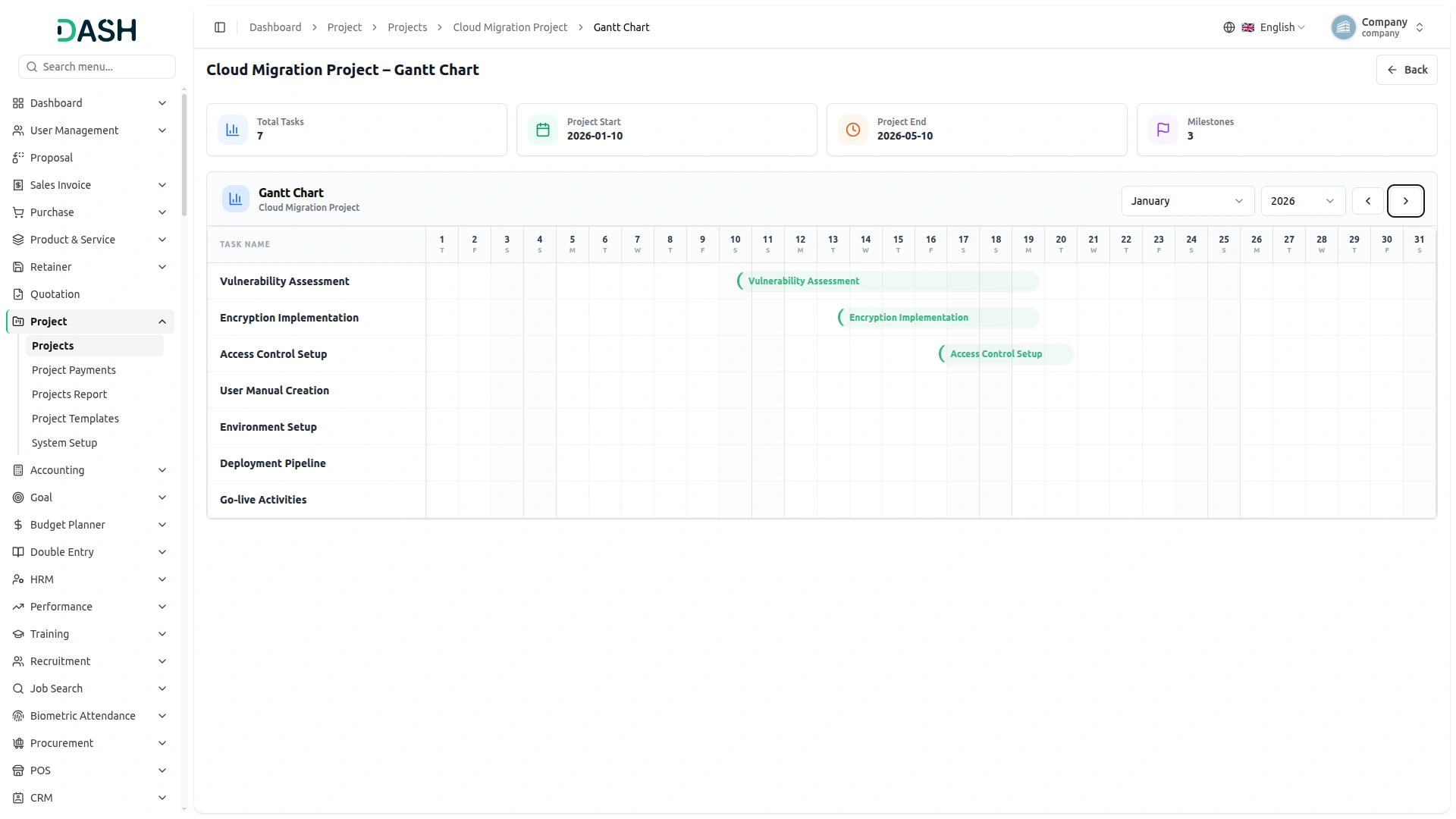This screenshot has height=819, width=1456.
Task: Open the Proposal menu item
Action: (x=90, y=158)
